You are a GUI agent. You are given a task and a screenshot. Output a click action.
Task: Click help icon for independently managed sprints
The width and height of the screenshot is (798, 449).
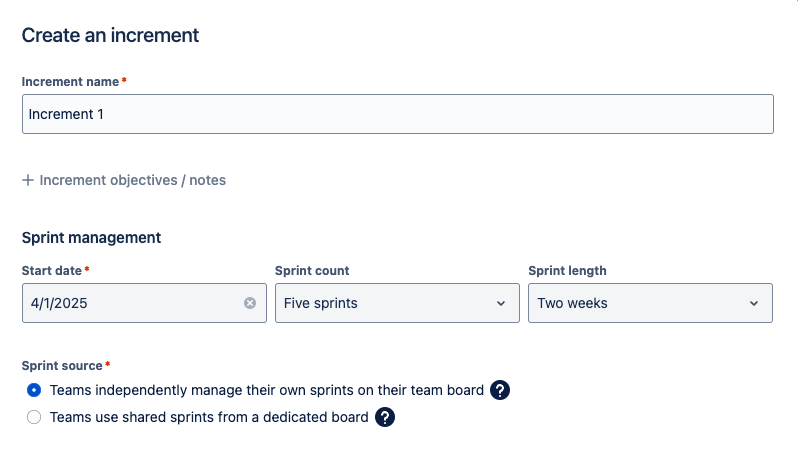pos(501,390)
